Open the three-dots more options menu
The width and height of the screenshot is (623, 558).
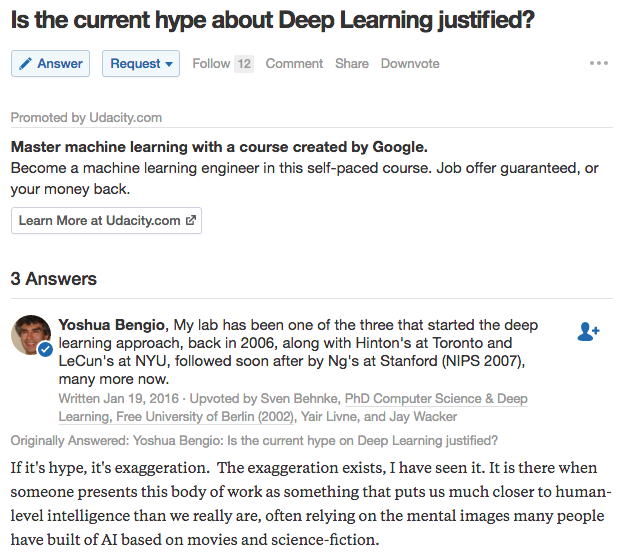click(599, 63)
